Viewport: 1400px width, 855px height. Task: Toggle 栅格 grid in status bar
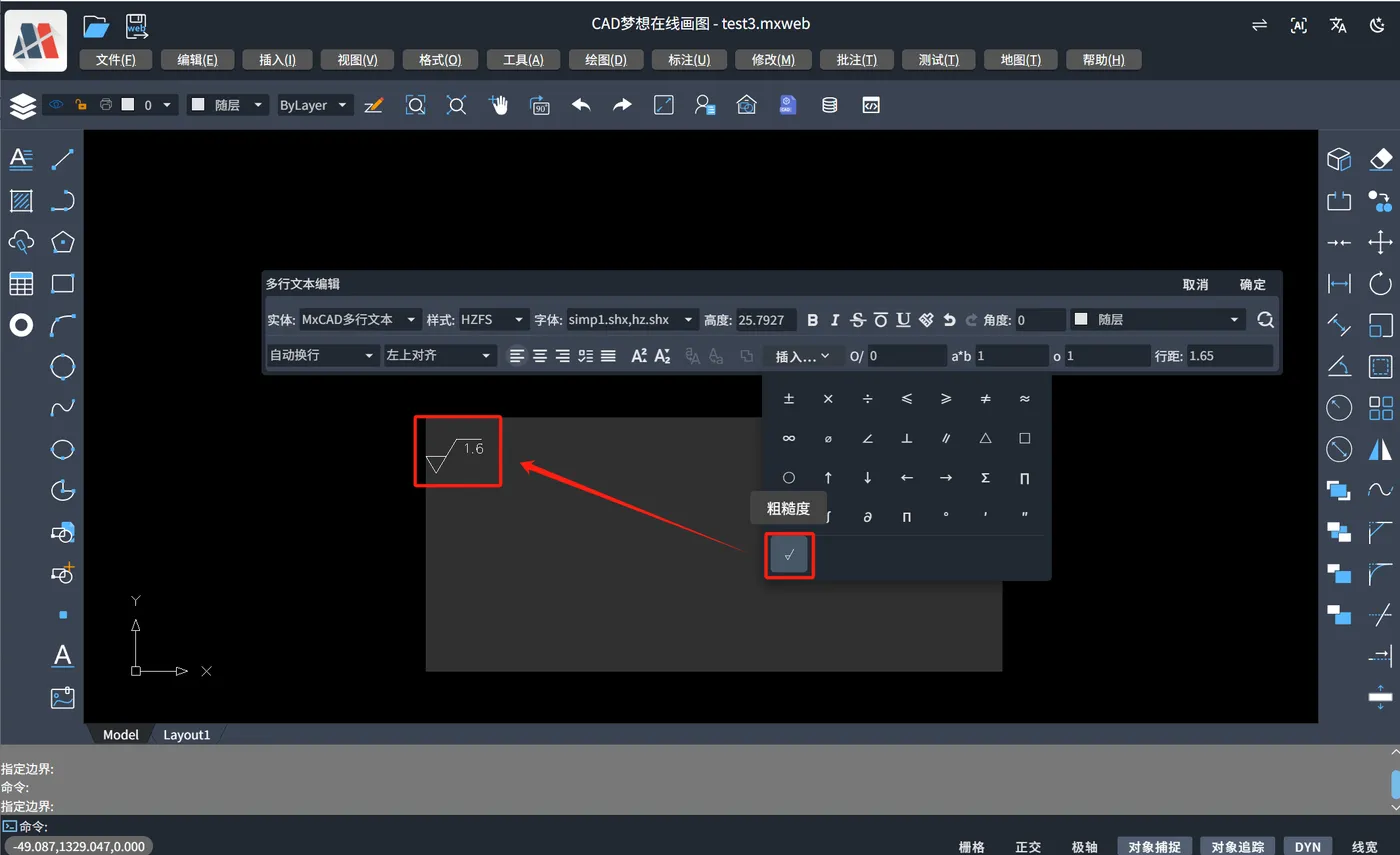tap(972, 847)
